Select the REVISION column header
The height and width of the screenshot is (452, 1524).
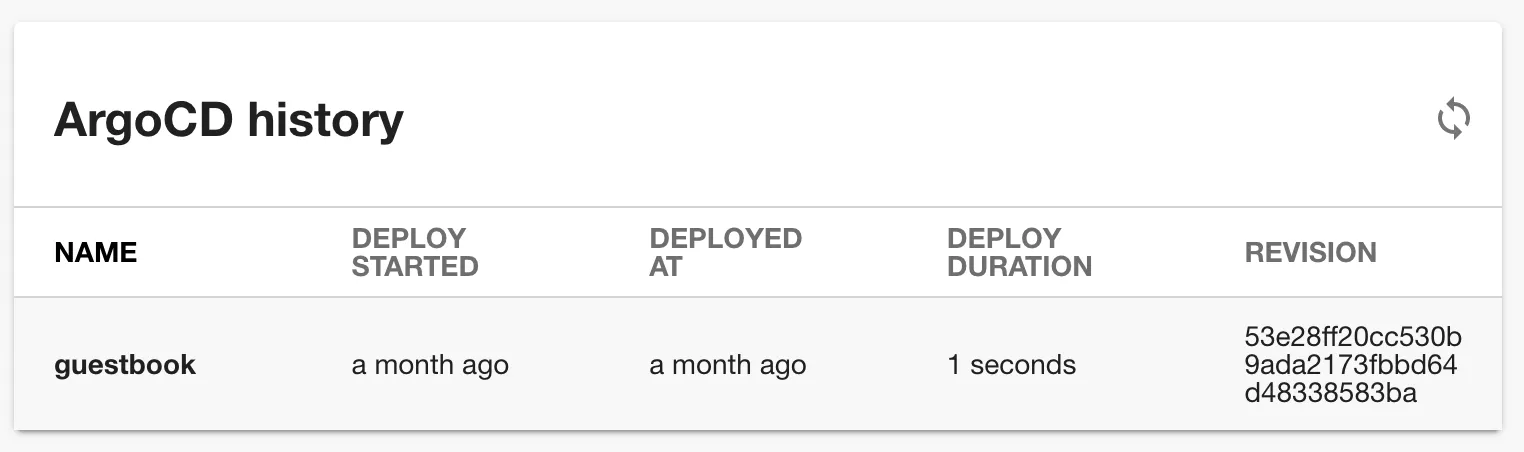pyautogui.click(x=1310, y=253)
